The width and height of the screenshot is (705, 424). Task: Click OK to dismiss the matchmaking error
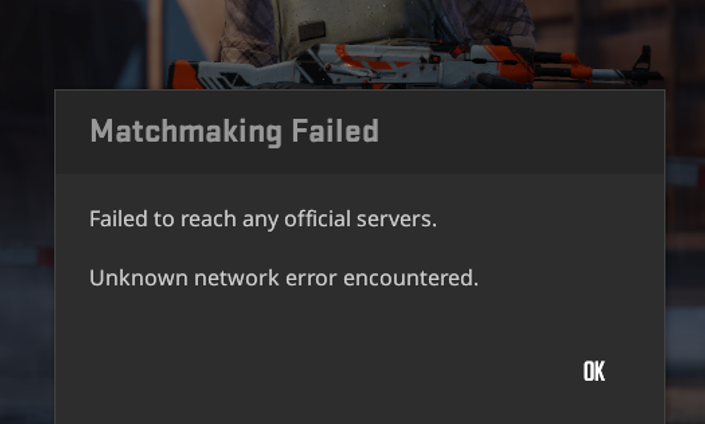coord(594,371)
